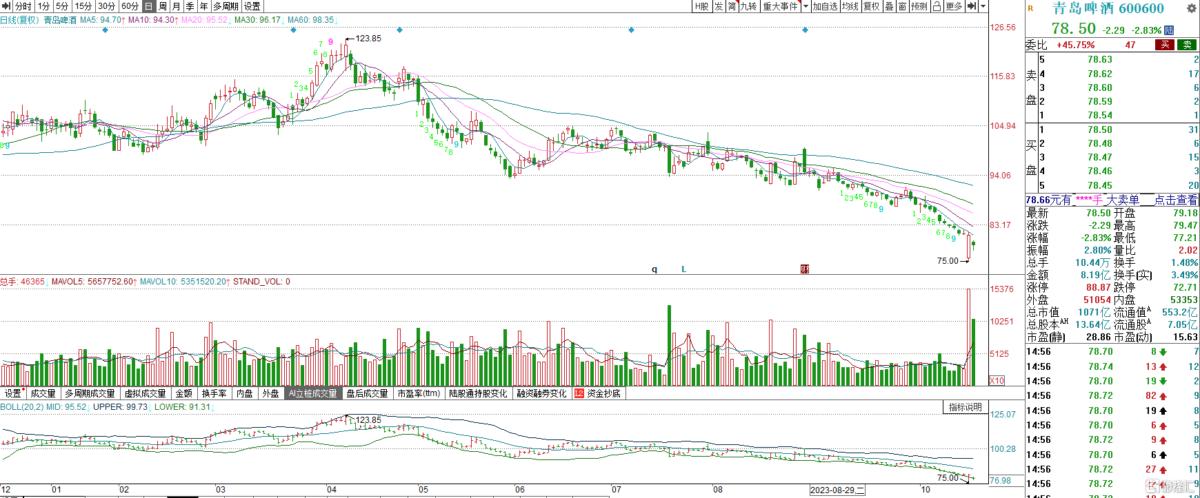
Task: Click the 买 green button in 委比 row
Action: 1187,45
